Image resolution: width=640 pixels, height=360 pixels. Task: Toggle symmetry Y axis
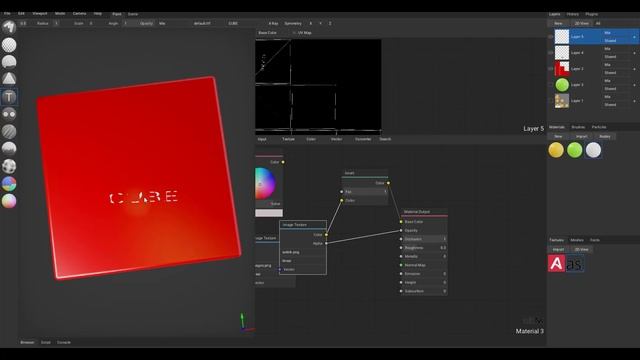(x=320, y=23)
